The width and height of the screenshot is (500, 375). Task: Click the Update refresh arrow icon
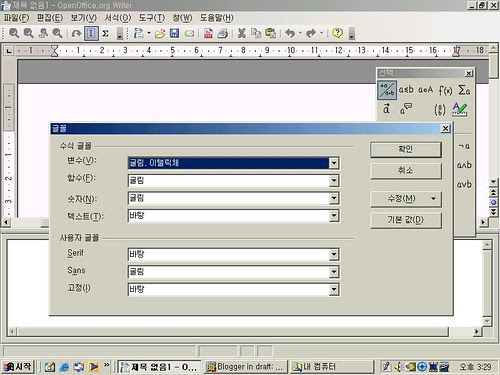click(x=77, y=33)
